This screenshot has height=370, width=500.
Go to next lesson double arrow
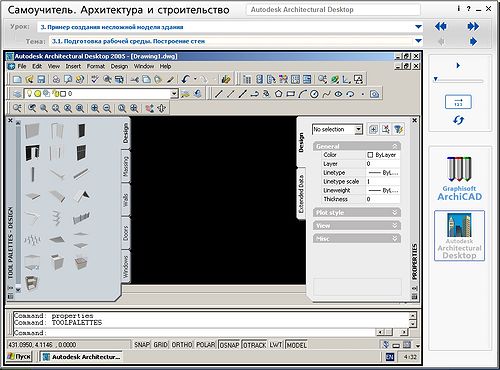473,26
